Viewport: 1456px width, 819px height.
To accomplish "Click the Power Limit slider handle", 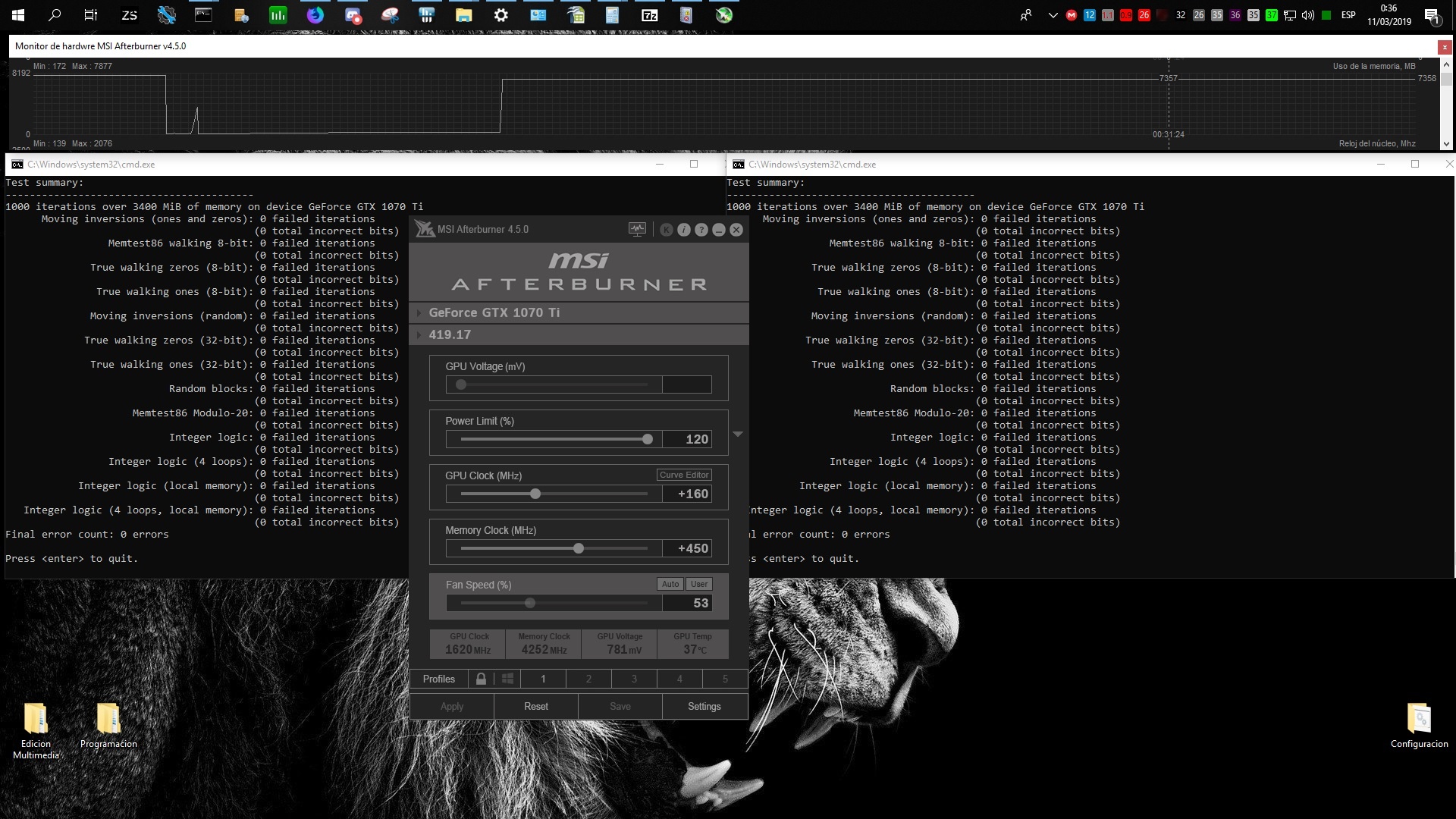I will tap(648, 439).
